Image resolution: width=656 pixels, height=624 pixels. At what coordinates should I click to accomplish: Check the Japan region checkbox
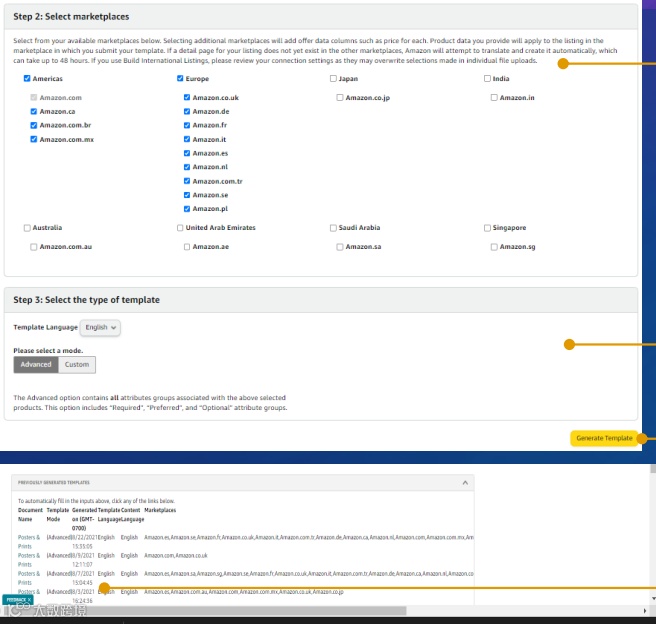(x=333, y=78)
